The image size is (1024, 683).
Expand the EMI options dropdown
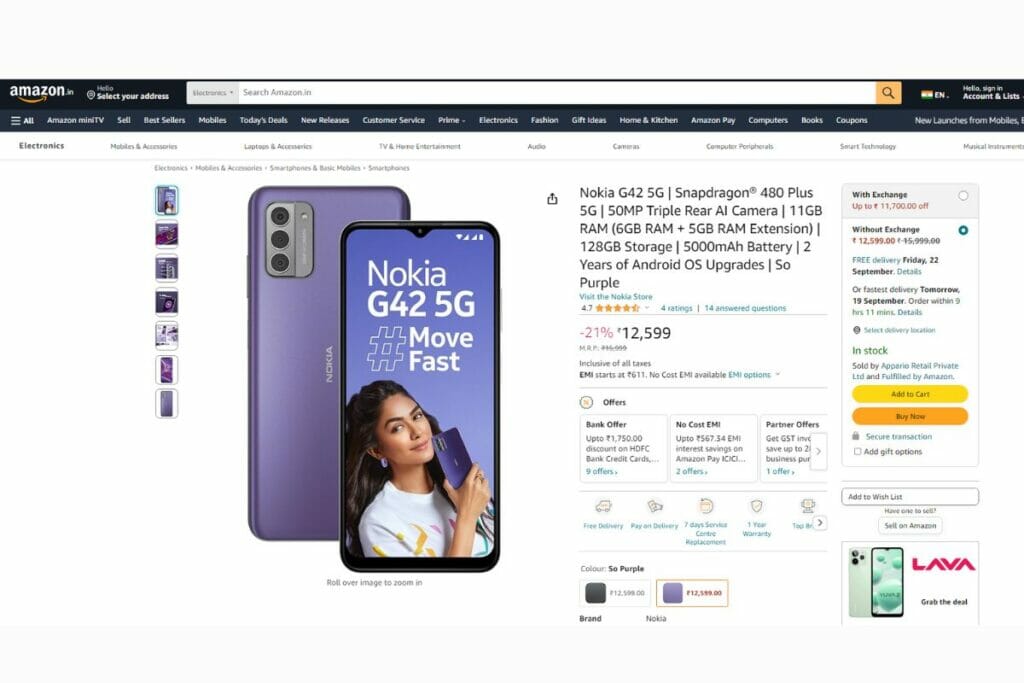tap(754, 375)
